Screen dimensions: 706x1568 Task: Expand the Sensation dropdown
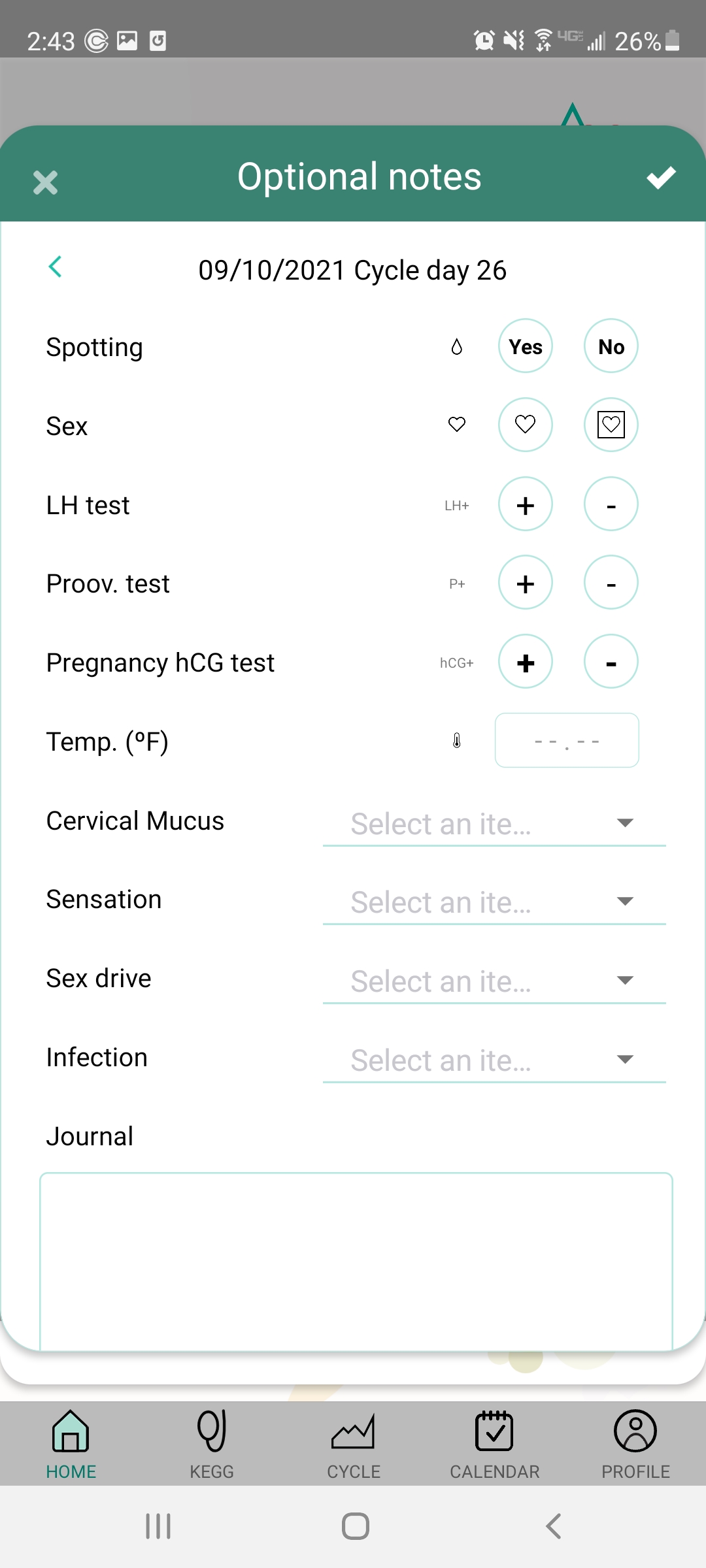(x=494, y=902)
